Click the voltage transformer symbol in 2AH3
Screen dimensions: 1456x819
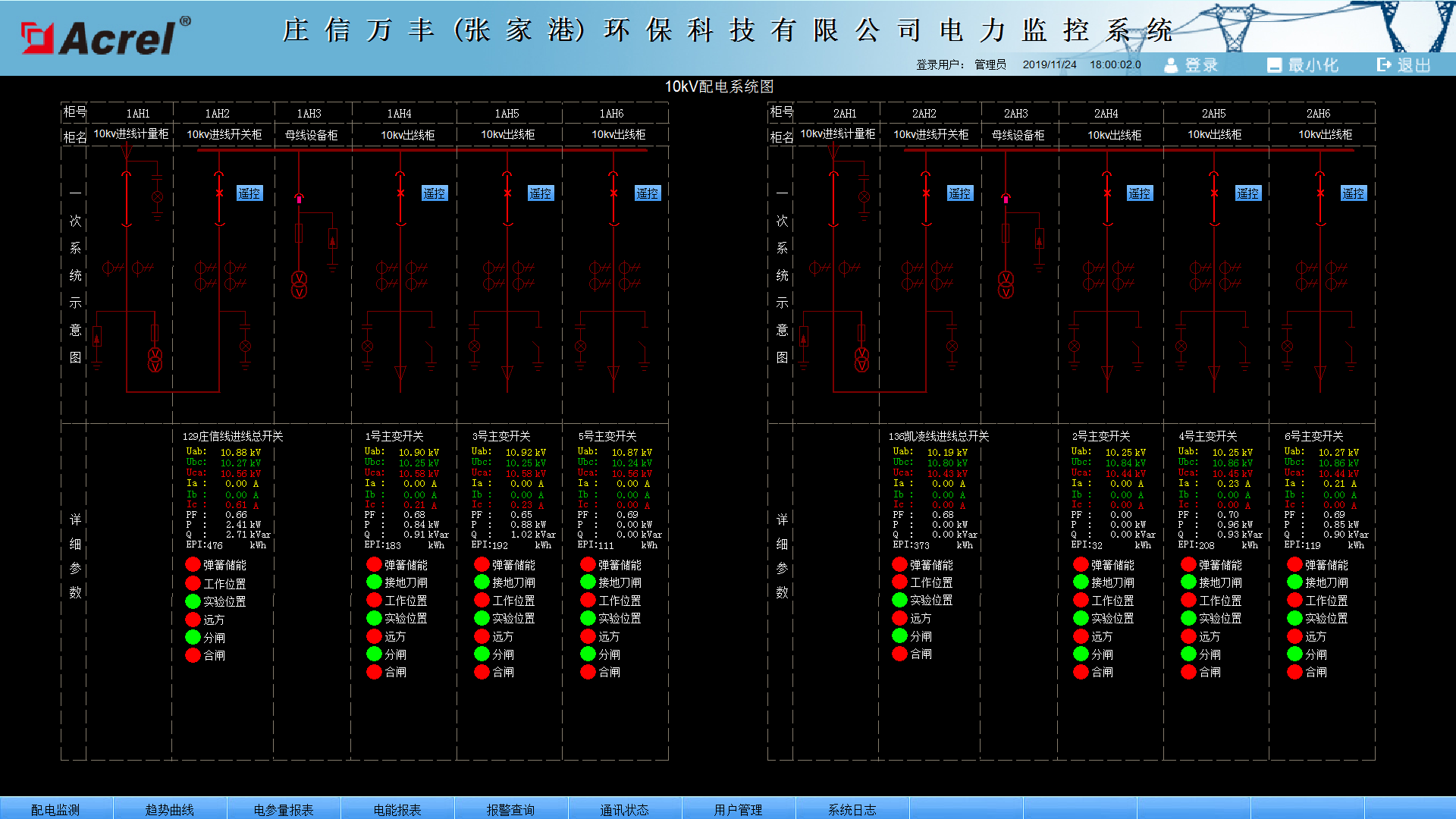(x=1006, y=284)
